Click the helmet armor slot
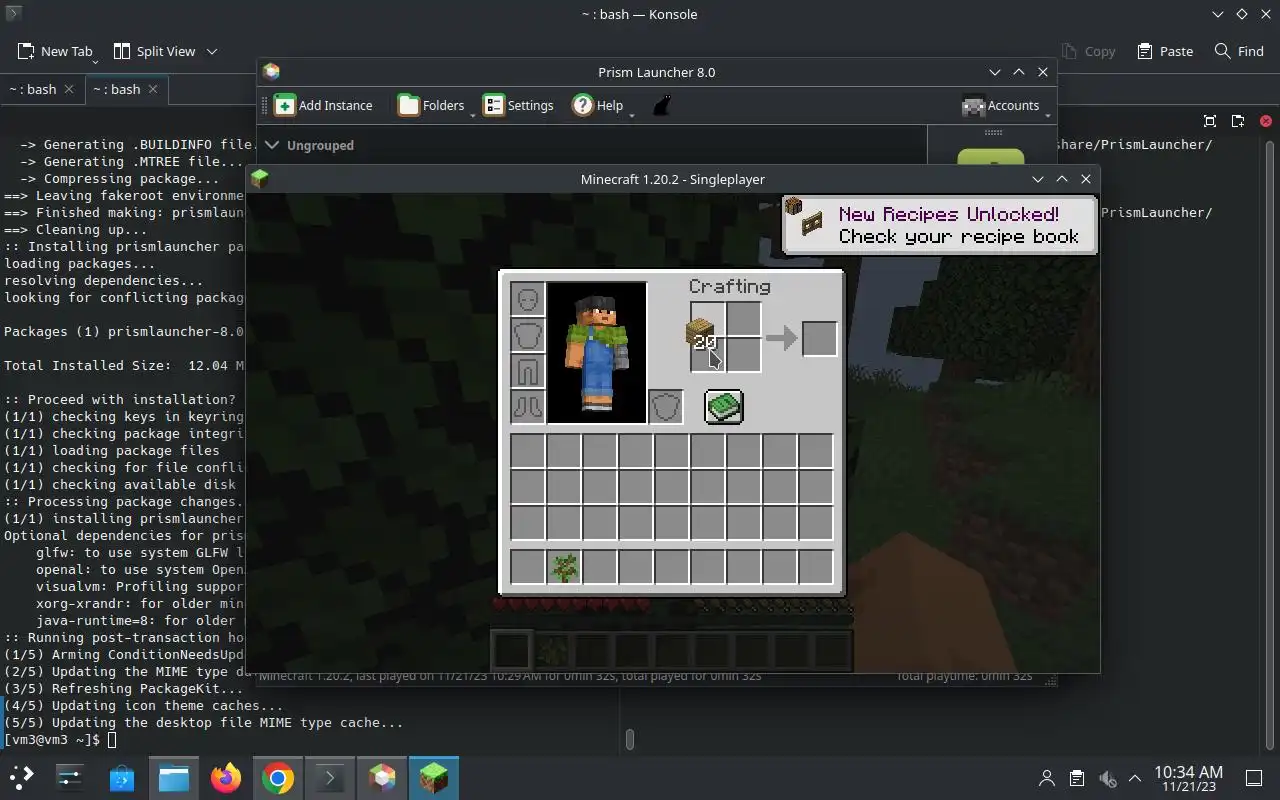 coord(528,299)
